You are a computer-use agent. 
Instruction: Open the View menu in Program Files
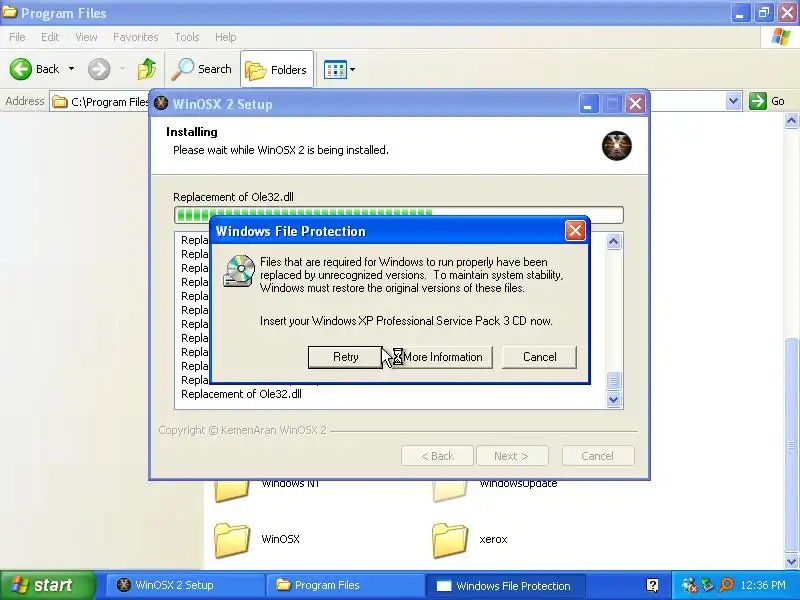[x=86, y=37]
